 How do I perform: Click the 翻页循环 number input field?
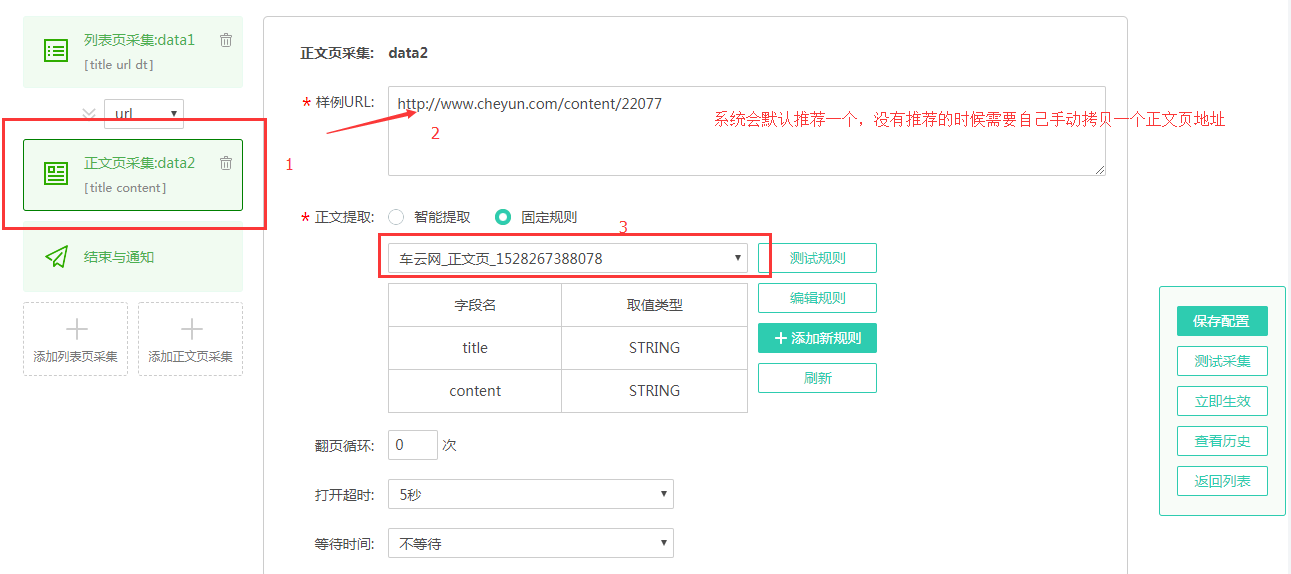pyautogui.click(x=413, y=445)
